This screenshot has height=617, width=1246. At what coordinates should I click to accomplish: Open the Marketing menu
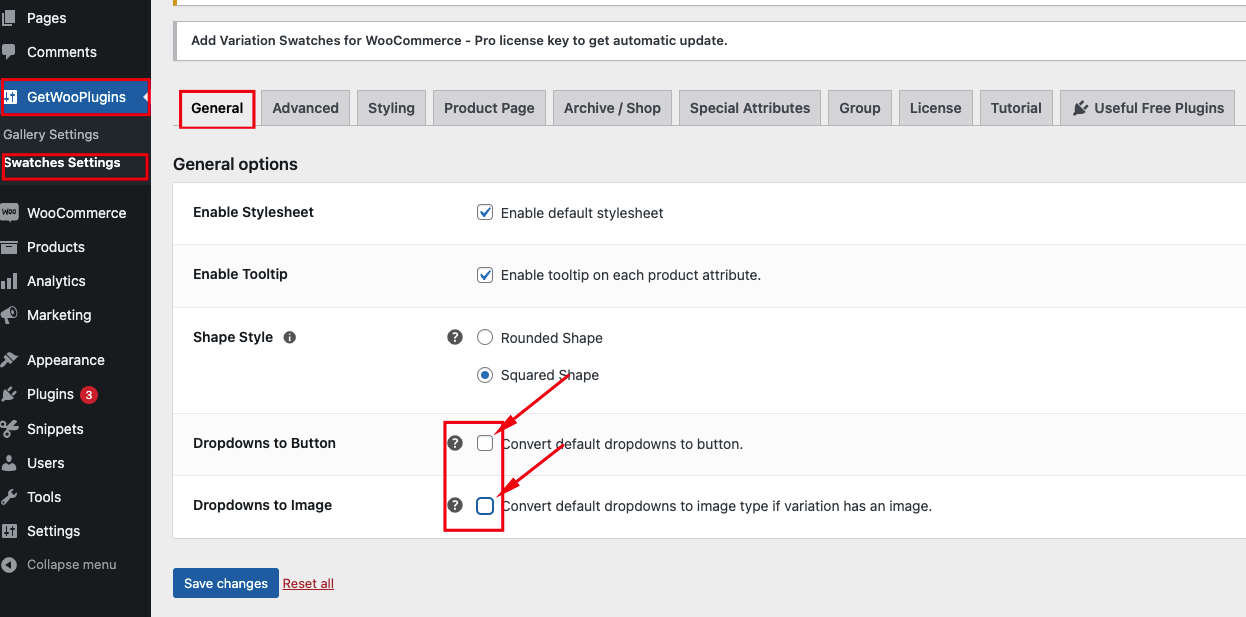[x=59, y=315]
